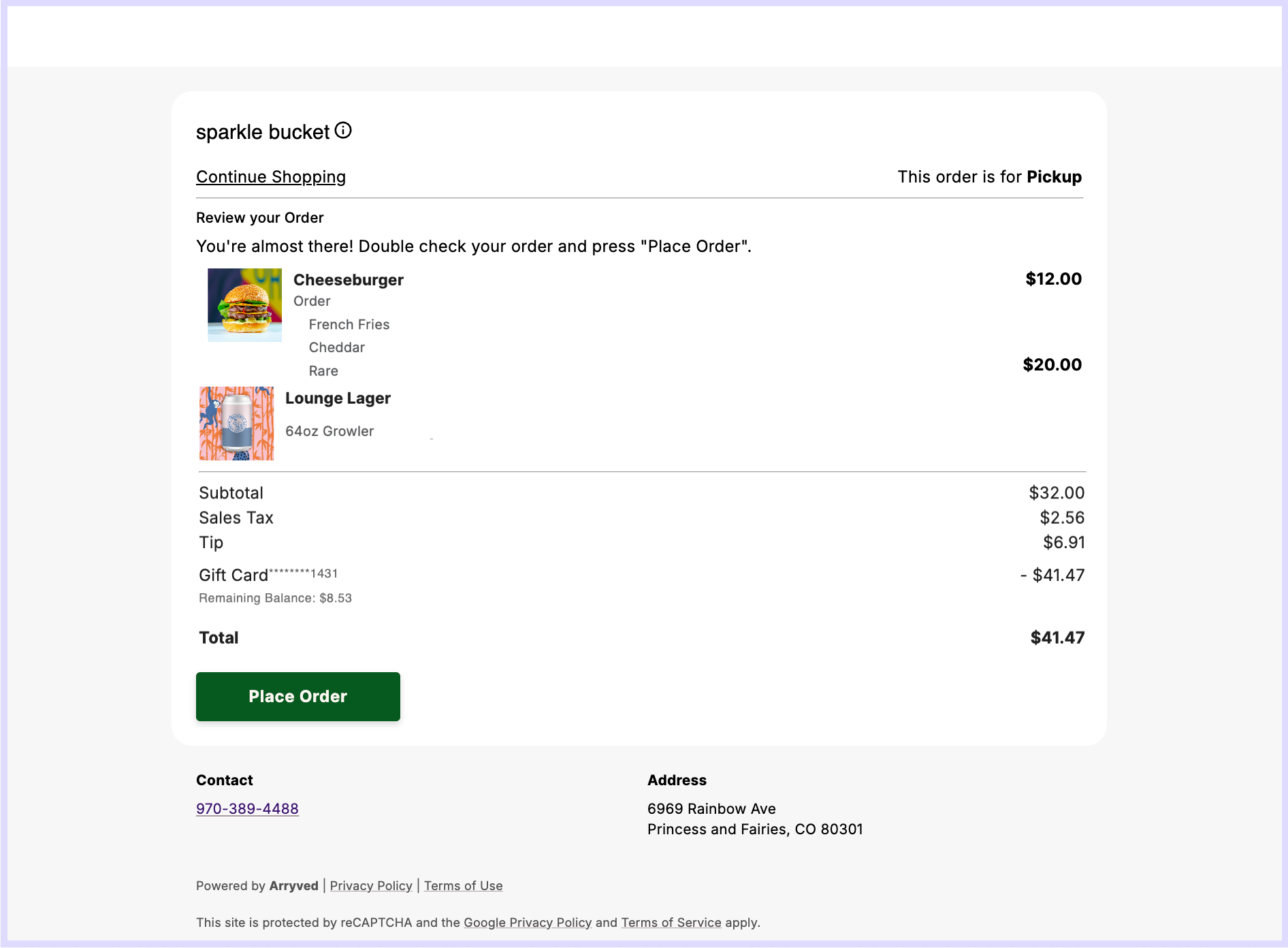1288x948 pixels.
Task: Click the 6969 Rainbow Ave address
Action: click(x=711, y=809)
